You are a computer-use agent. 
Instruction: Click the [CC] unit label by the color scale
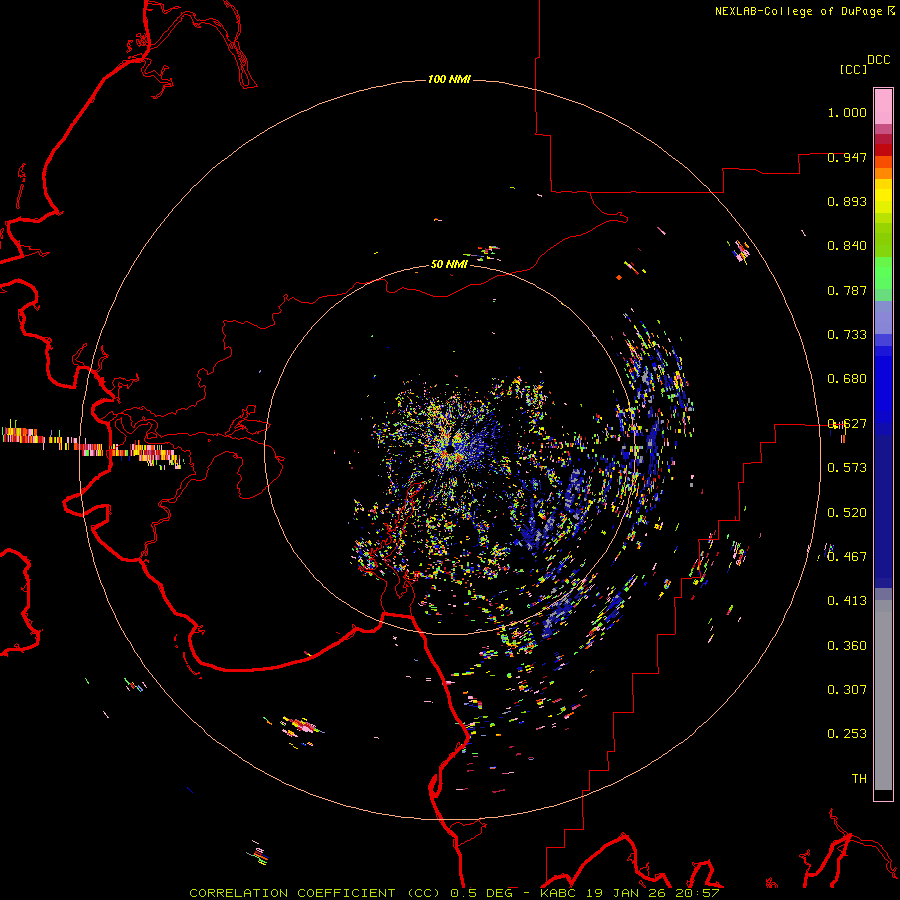(854, 69)
